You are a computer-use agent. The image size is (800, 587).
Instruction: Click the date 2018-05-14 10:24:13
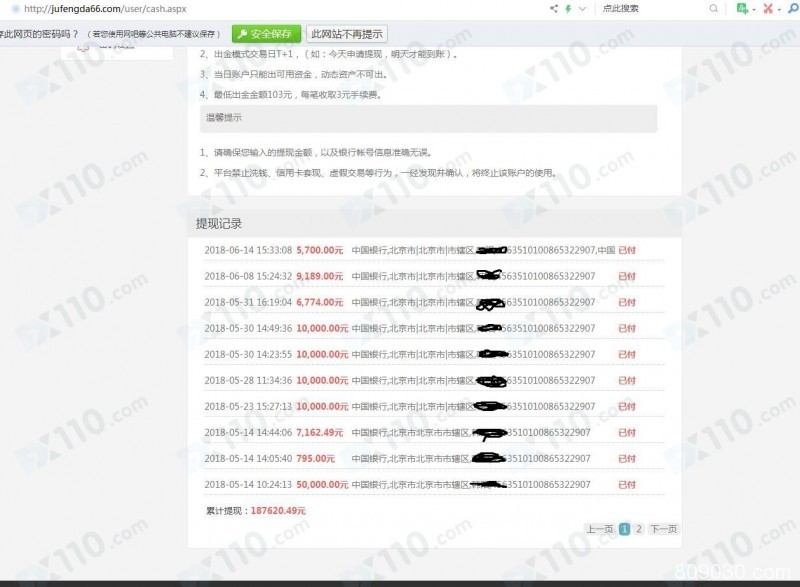248,484
